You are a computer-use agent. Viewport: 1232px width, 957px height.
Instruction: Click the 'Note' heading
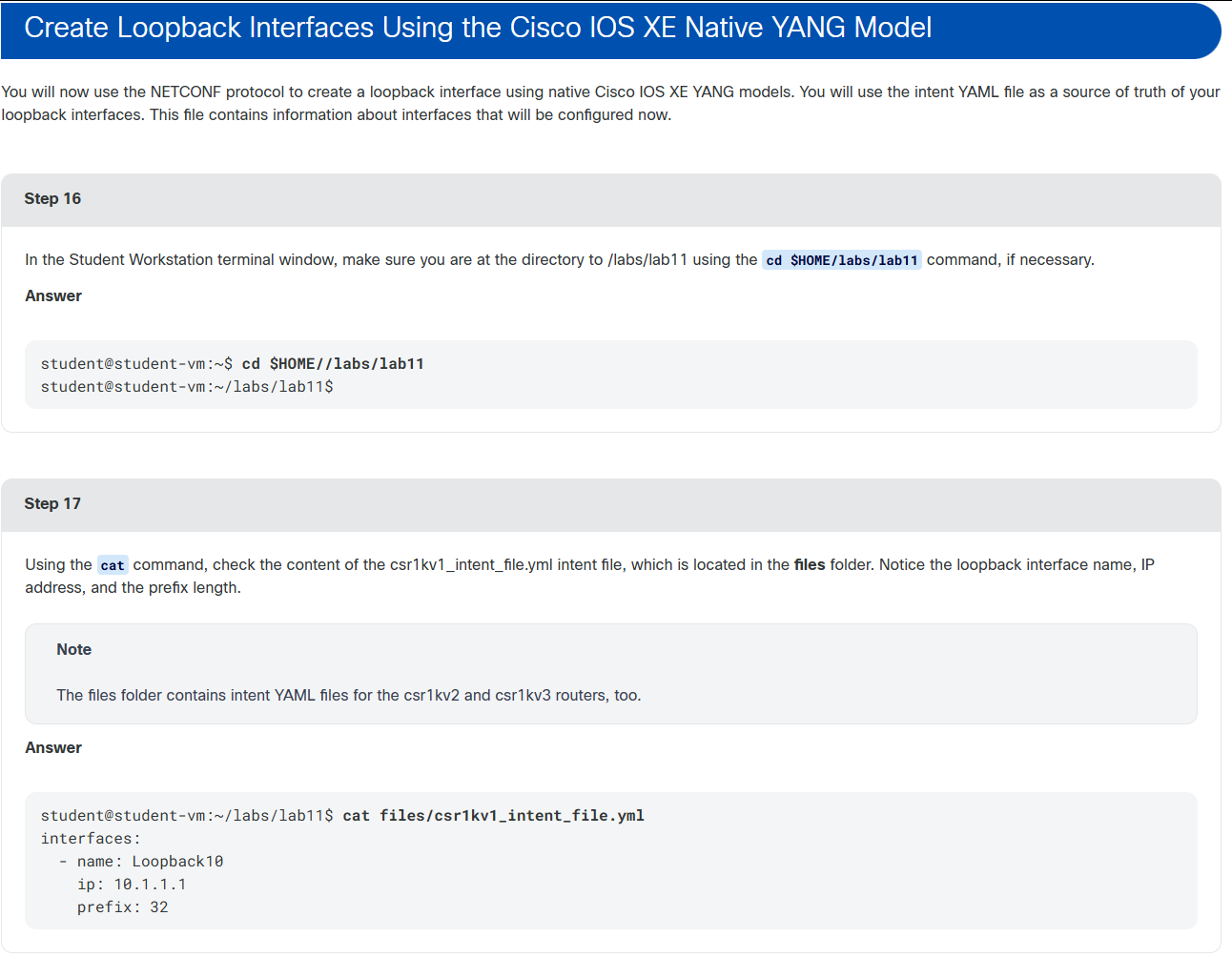coord(73,649)
